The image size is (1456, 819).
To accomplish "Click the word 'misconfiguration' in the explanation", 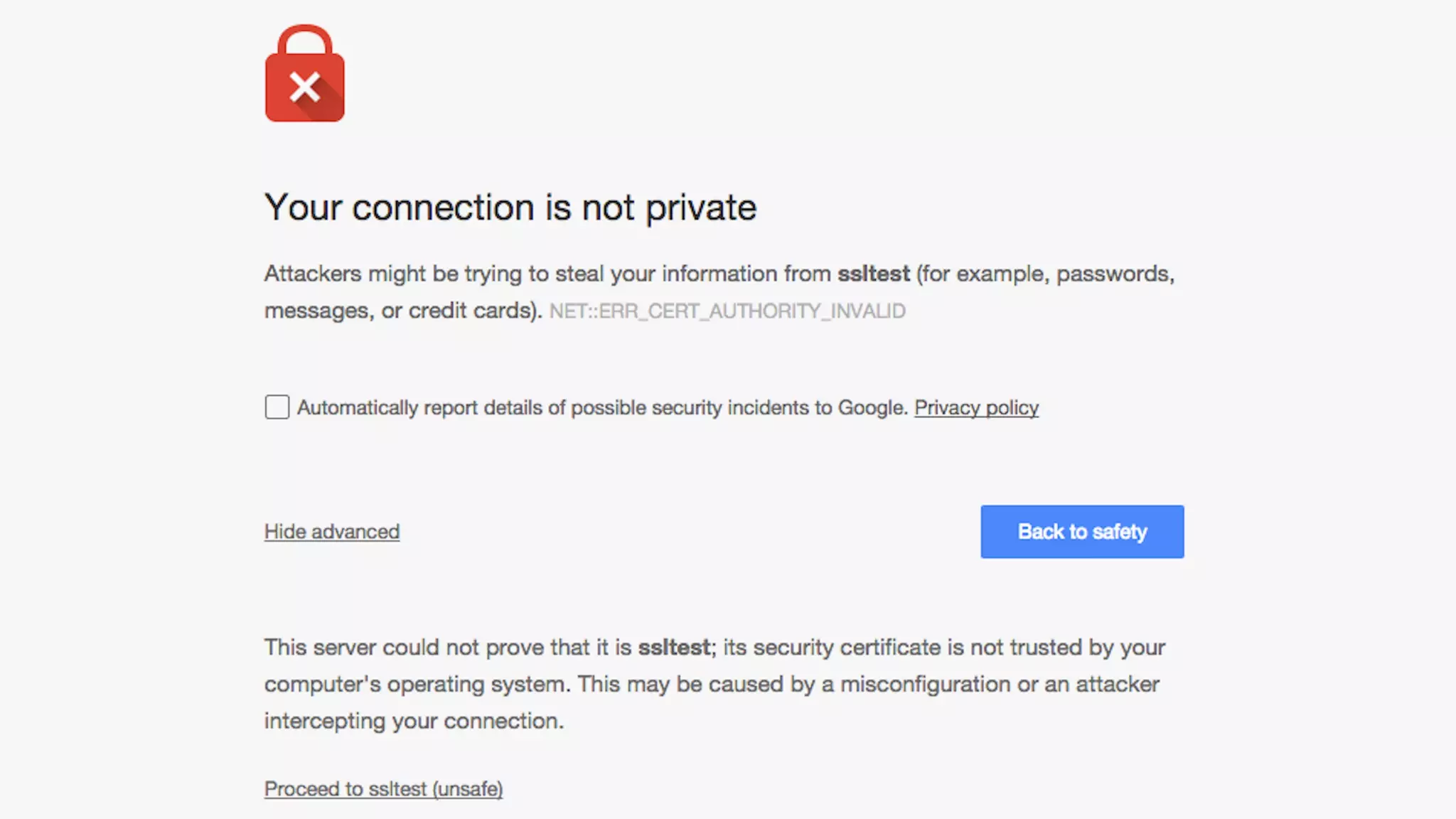I will pyautogui.click(x=925, y=685).
